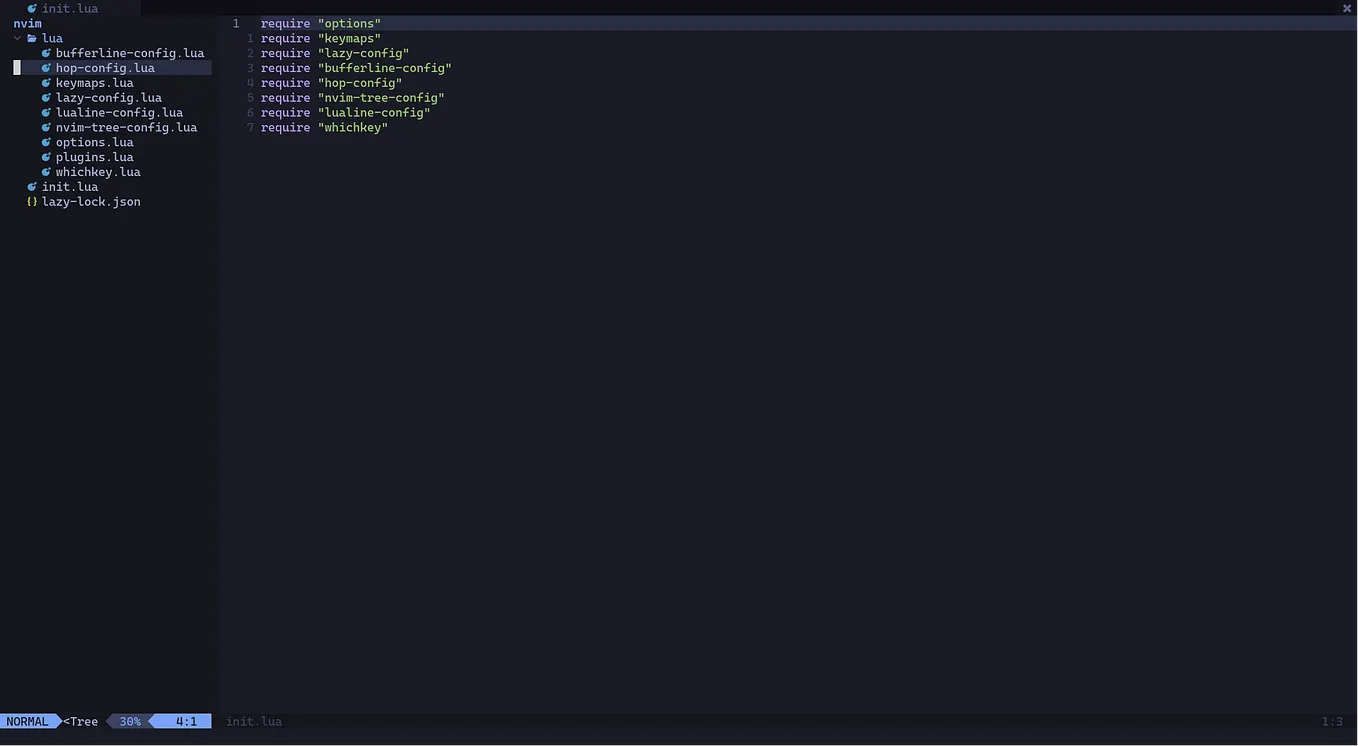Click the 4:1 position segment in the statusline
1358x746 pixels.
coord(185,721)
